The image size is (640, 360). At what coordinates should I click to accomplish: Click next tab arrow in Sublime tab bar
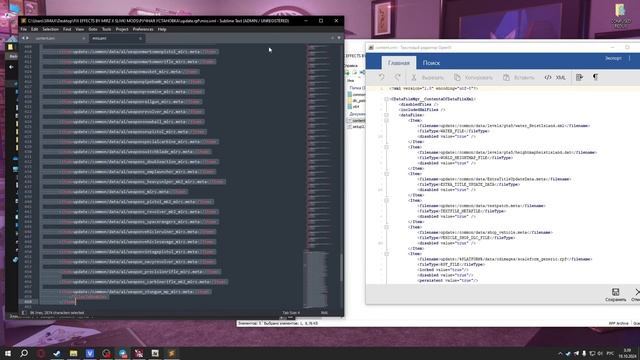[28, 38]
